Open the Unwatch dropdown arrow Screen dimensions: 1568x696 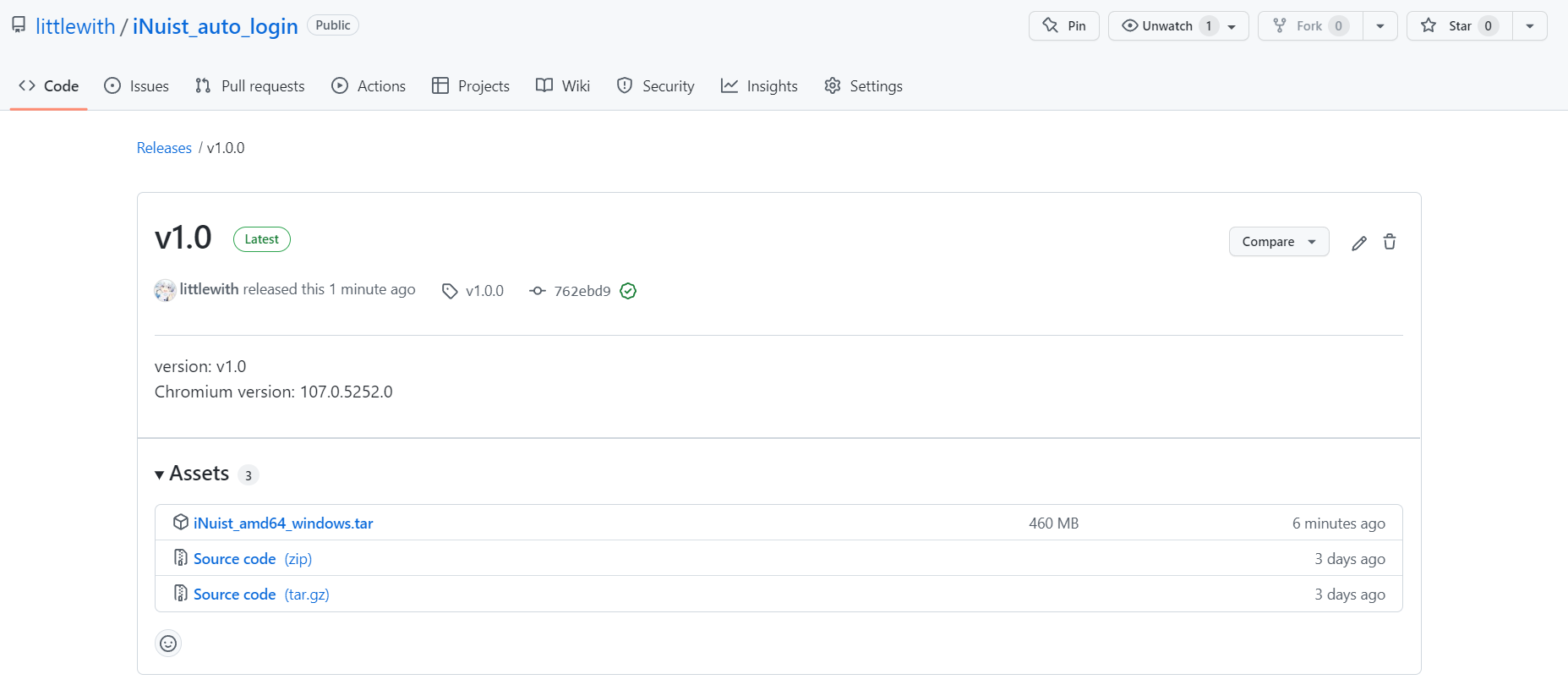(x=1232, y=26)
